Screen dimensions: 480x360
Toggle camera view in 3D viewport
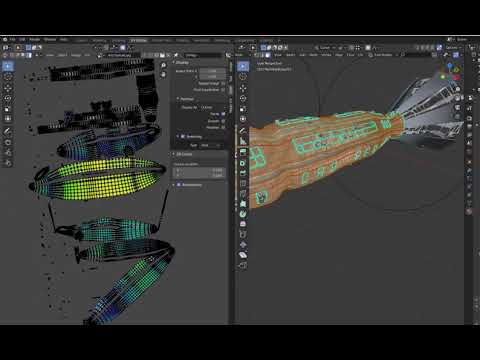pyautogui.click(x=458, y=108)
